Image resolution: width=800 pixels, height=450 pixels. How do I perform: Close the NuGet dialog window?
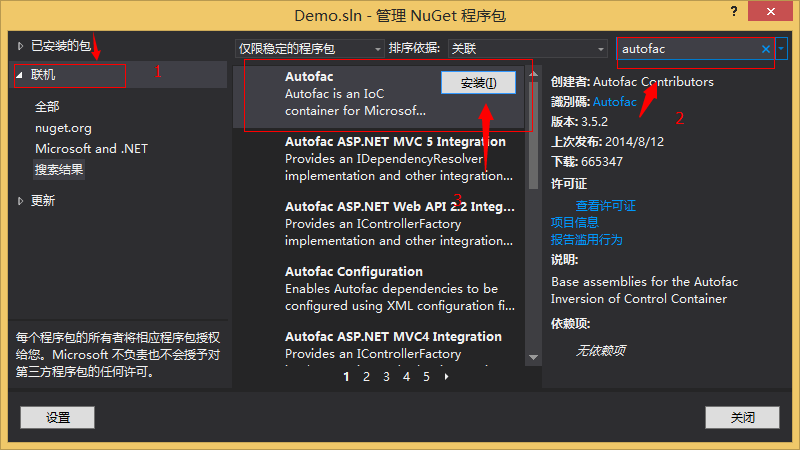[770, 11]
